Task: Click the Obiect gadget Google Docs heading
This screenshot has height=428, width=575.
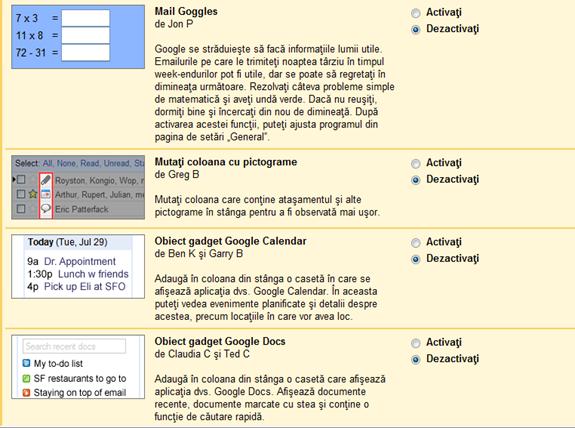Action: (220, 341)
